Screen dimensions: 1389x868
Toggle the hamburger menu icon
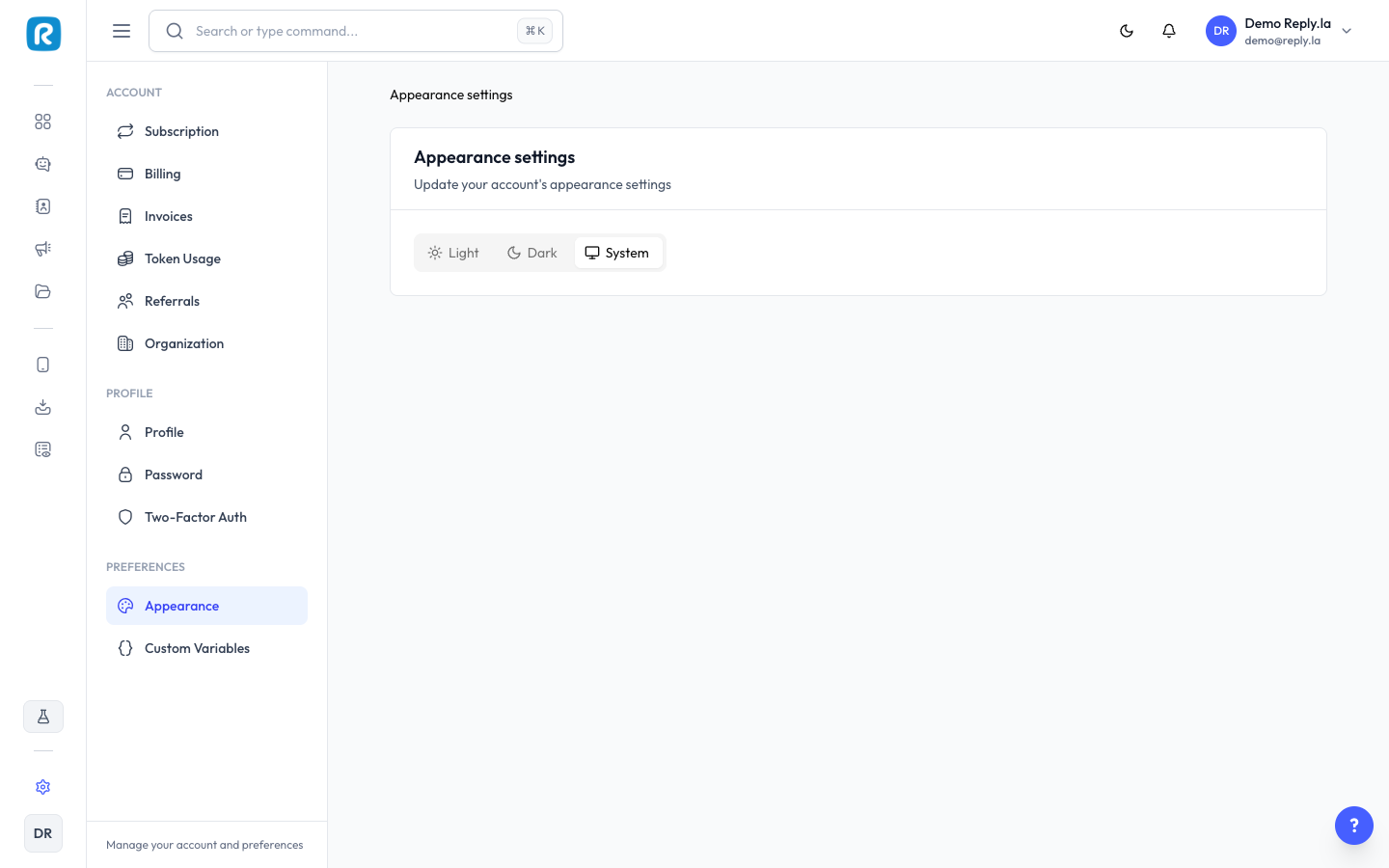tap(122, 31)
